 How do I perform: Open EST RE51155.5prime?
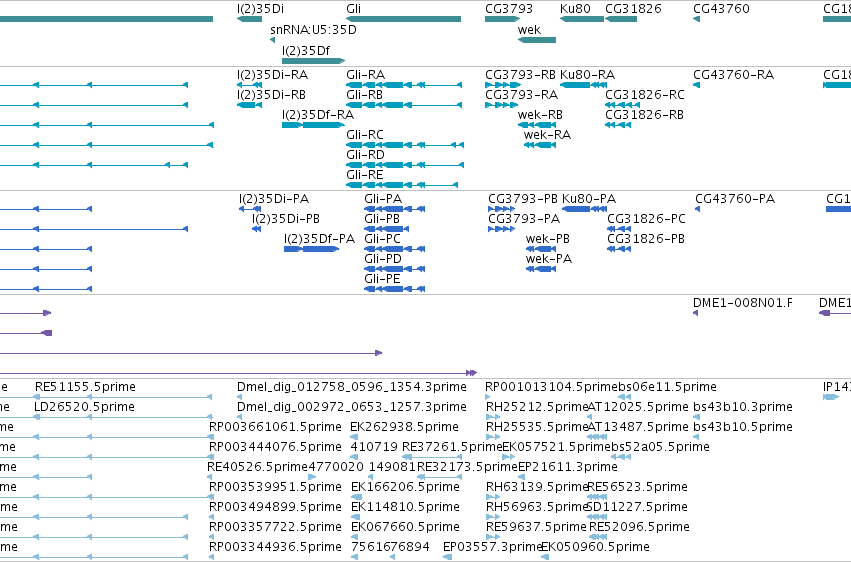85,387
